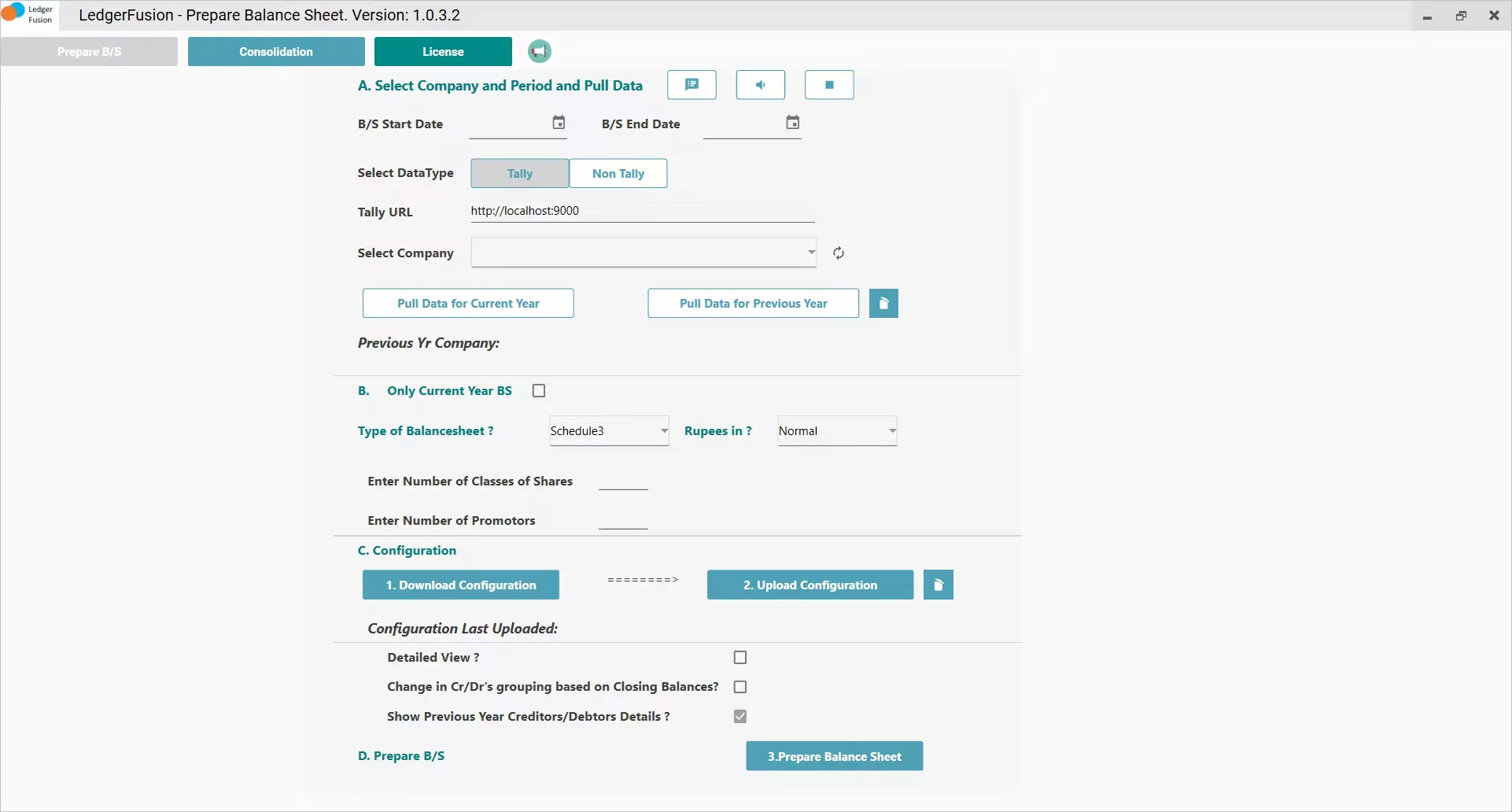The width and height of the screenshot is (1512, 812).
Task: Restore down the LedgerFusion window
Action: (x=1461, y=16)
